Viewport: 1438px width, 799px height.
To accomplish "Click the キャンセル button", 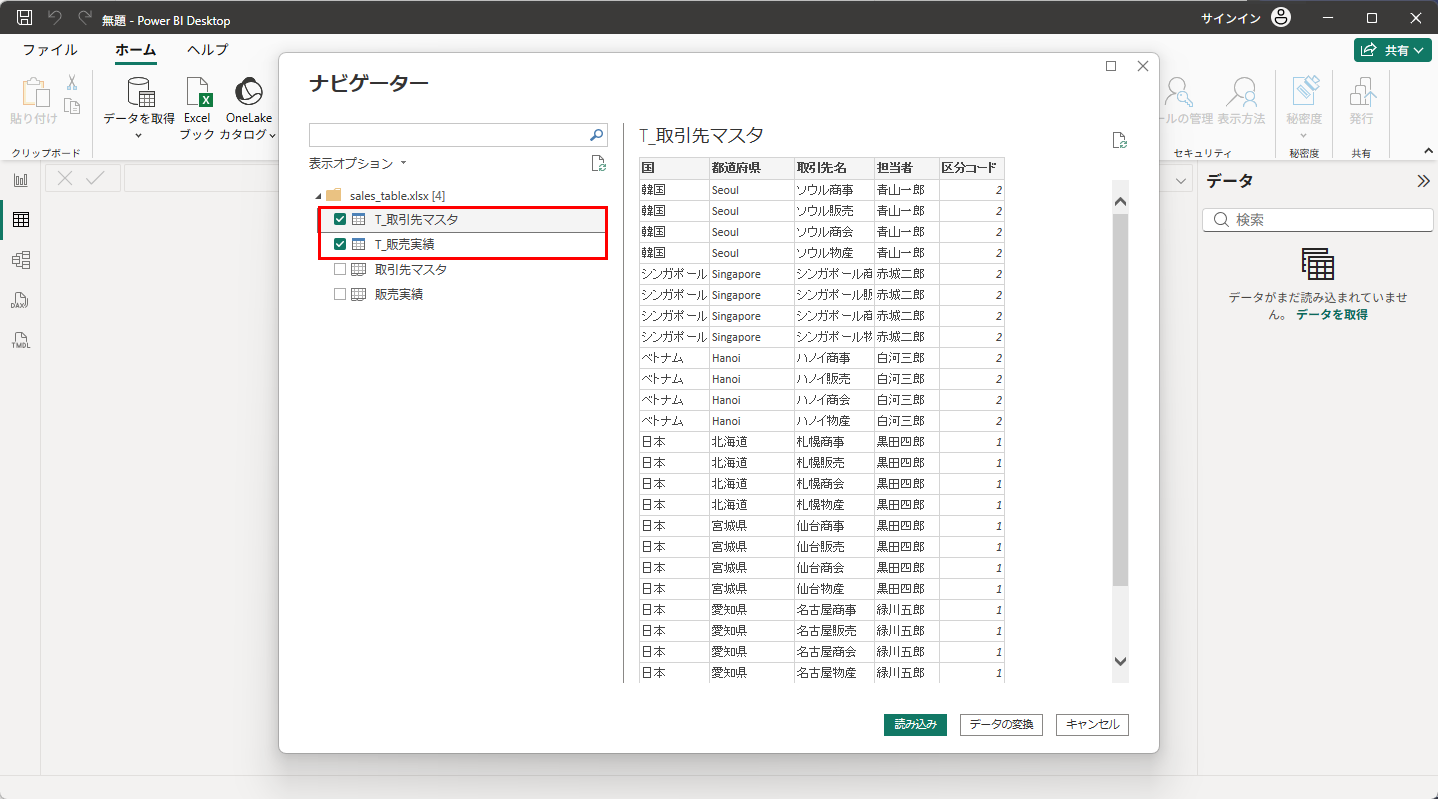I will [x=1092, y=725].
